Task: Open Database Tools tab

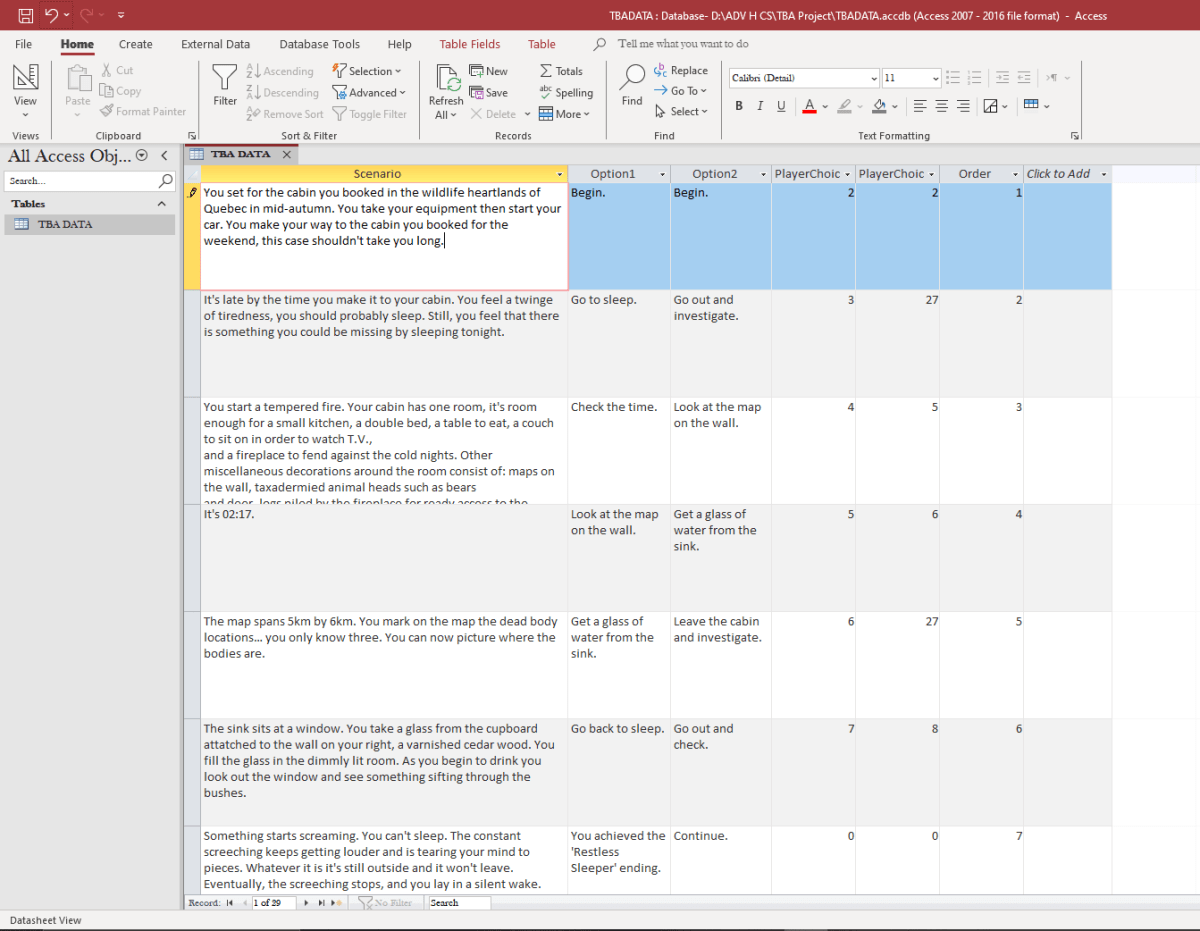Action: (x=320, y=44)
